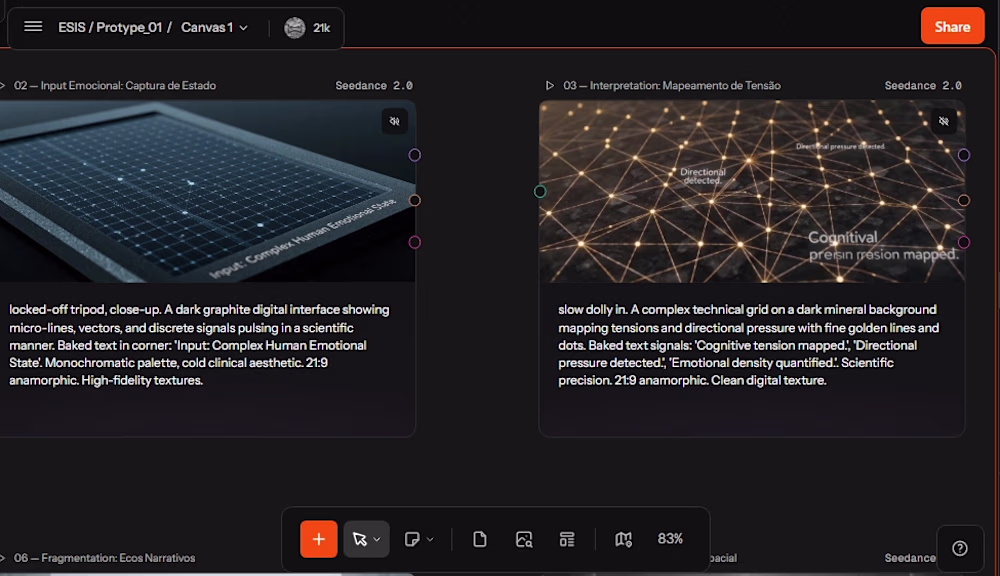
Task: Click the image search icon
Action: 524,540
